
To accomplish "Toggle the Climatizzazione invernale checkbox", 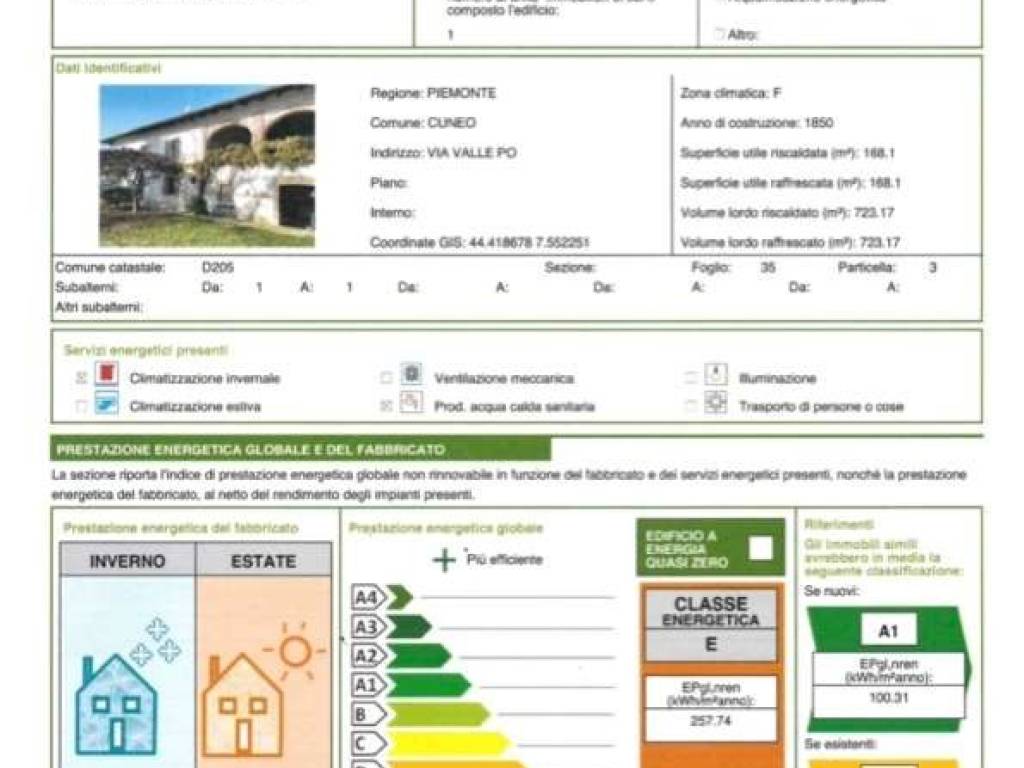I will pos(82,379).
